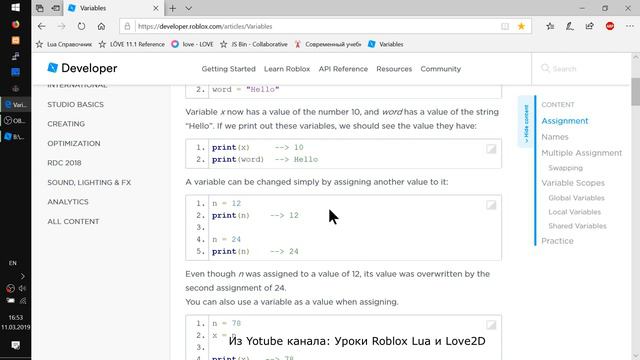
Task: Open the Resources menu
Action: point(394,69)
